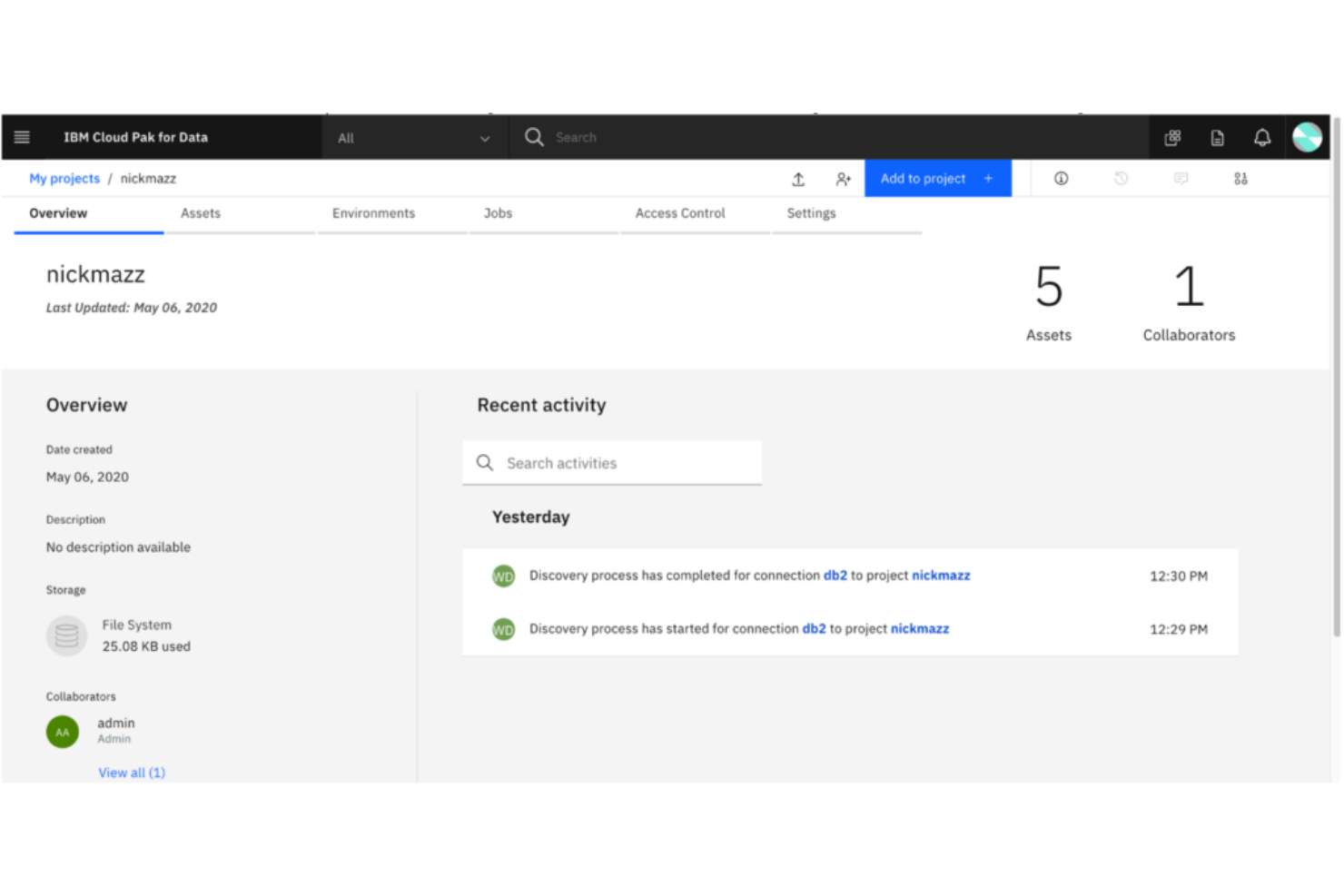The image size is (1344, 896).
Task: Open the comments icon
Action: pos(1181,179)
